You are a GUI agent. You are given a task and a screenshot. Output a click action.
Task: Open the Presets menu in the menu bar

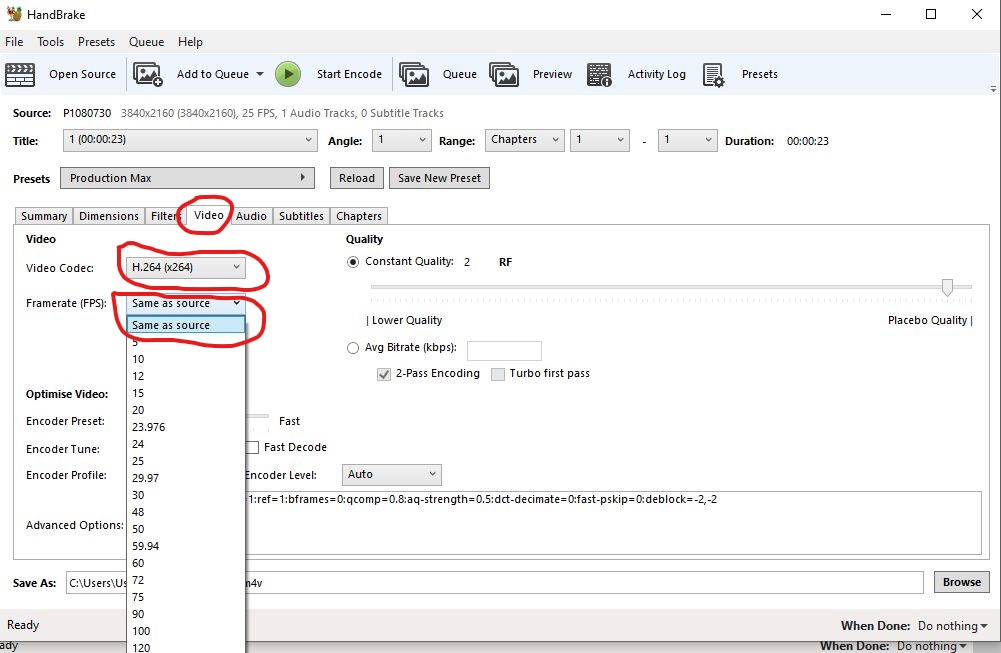point(96,42)
